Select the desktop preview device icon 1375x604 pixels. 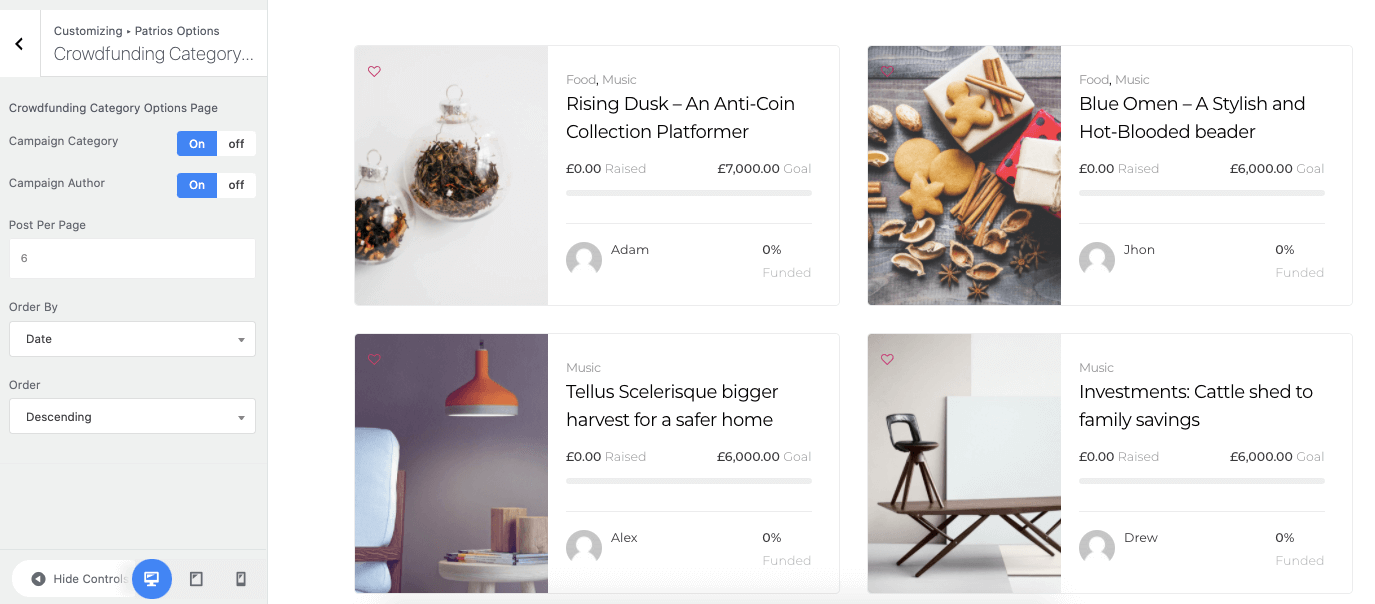(x=152, y=579)
